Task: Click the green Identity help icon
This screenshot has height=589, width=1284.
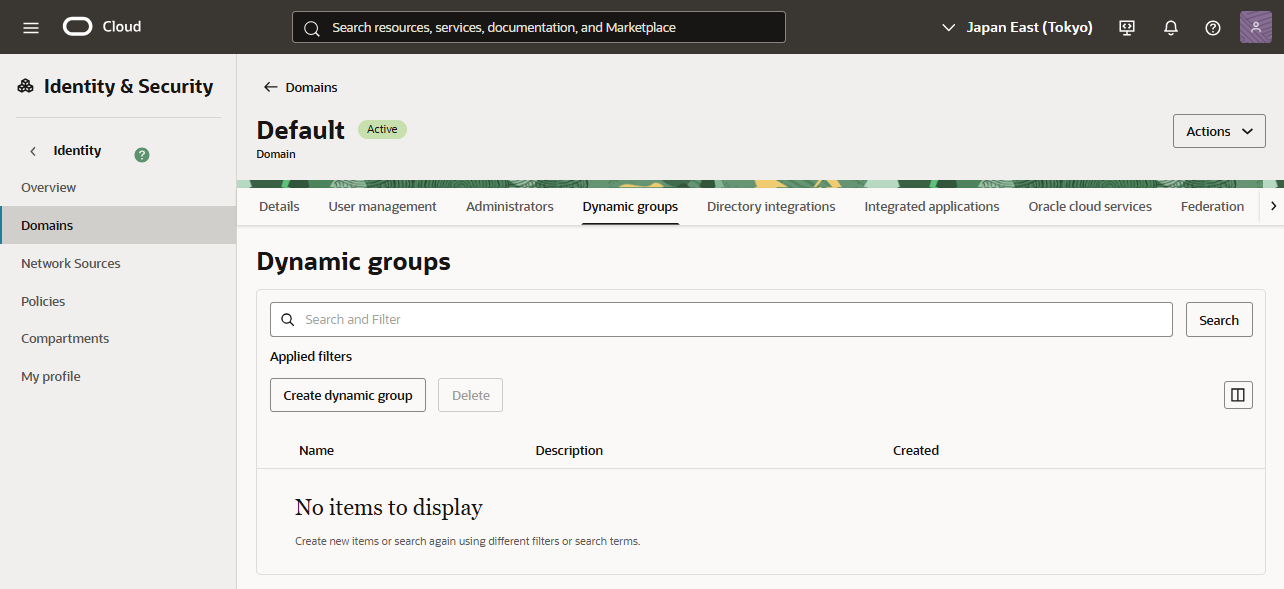Action: [x=142, y=154]
